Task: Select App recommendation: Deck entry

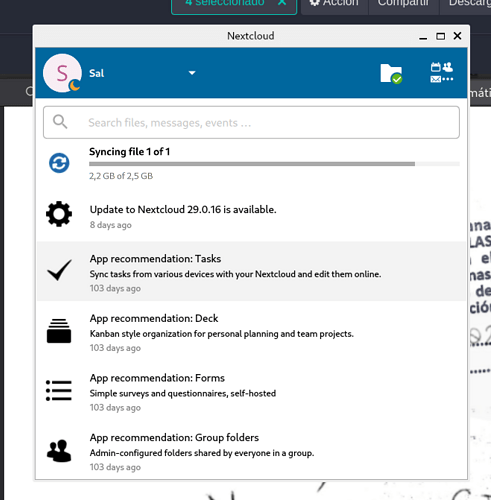Action: (251, 331)
